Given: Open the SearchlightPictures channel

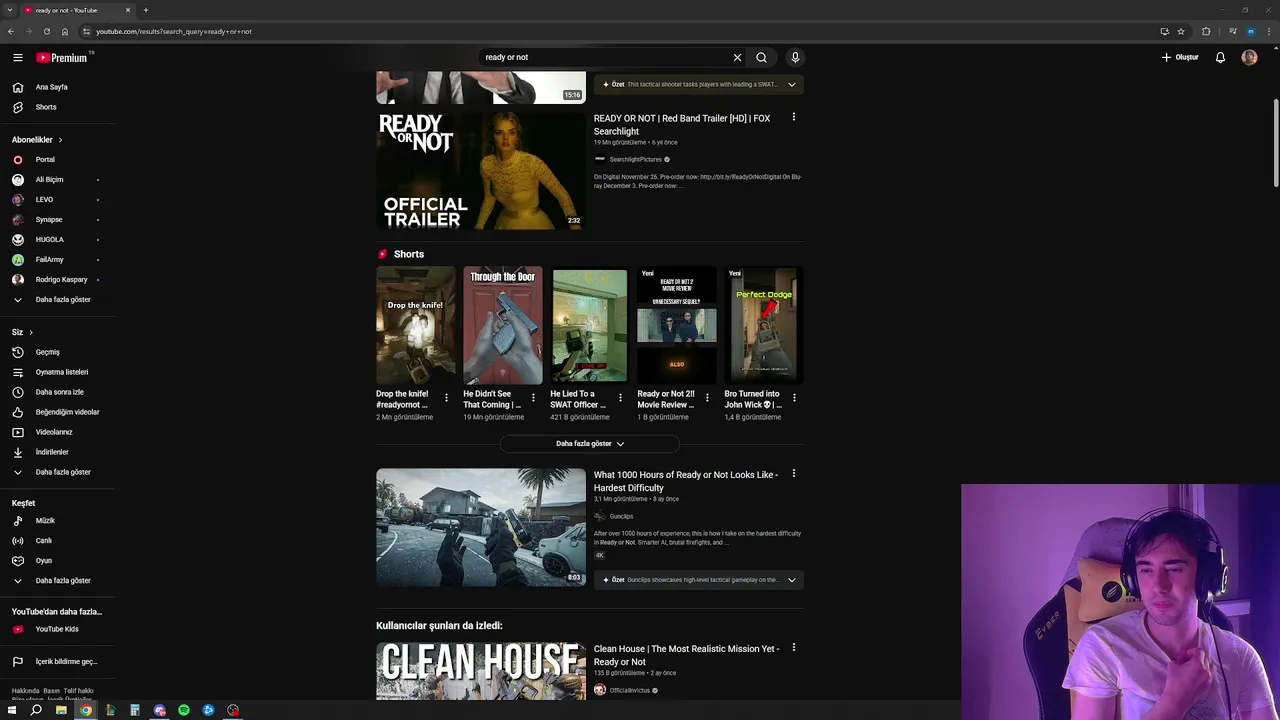Looking at the screenshot, I should (x=635, y=159).
